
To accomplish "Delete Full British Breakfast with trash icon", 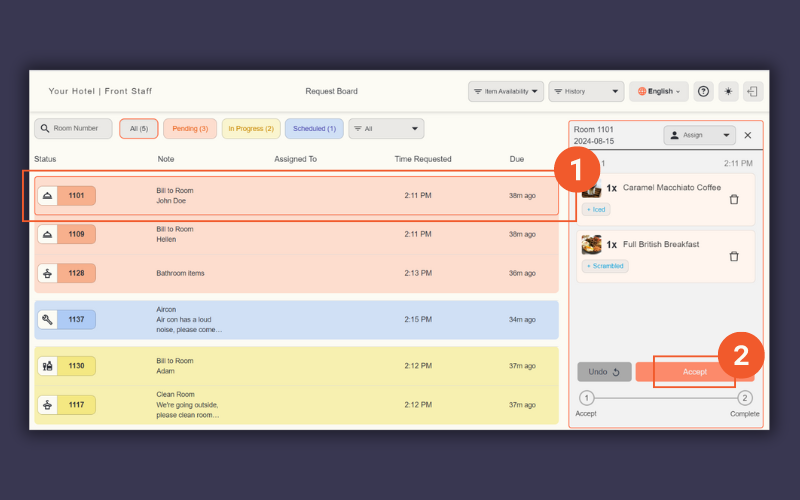I will [x=734, y=256].
